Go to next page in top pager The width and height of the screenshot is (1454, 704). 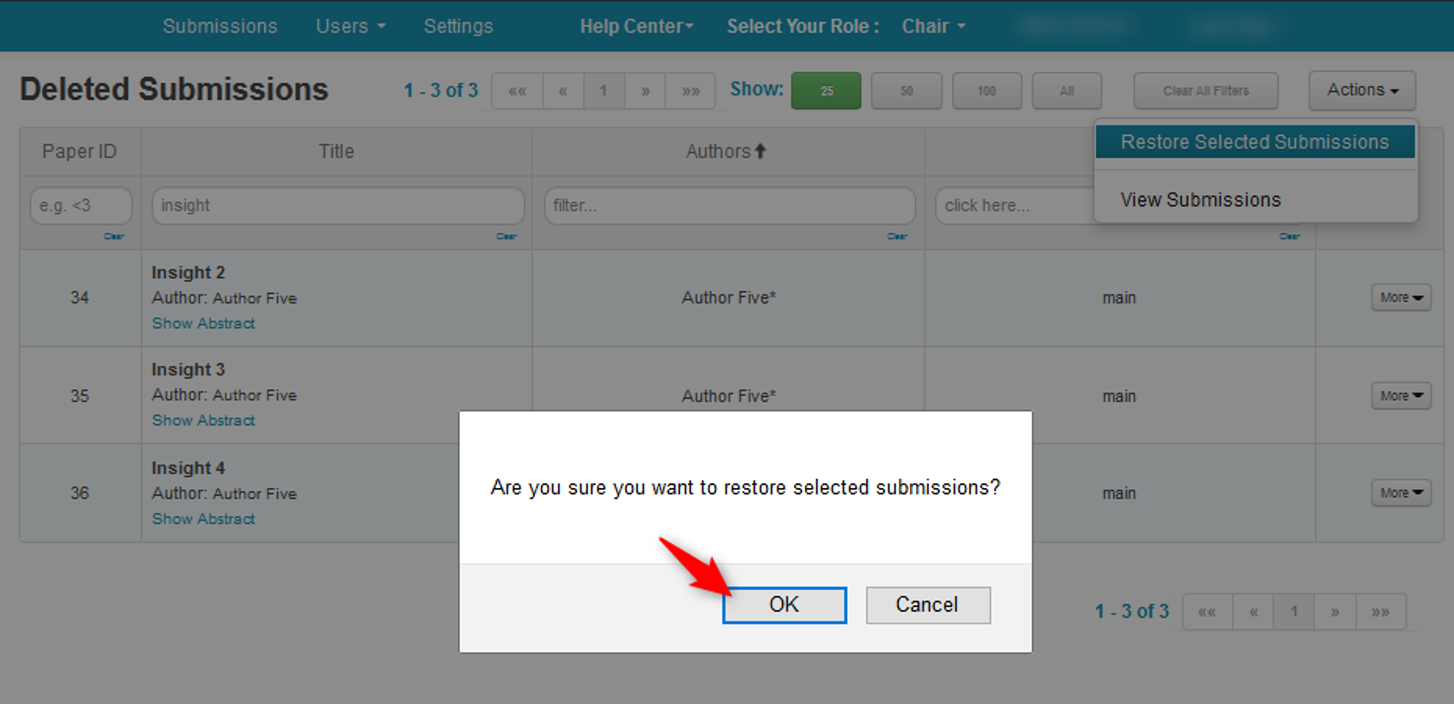[645, 91]
